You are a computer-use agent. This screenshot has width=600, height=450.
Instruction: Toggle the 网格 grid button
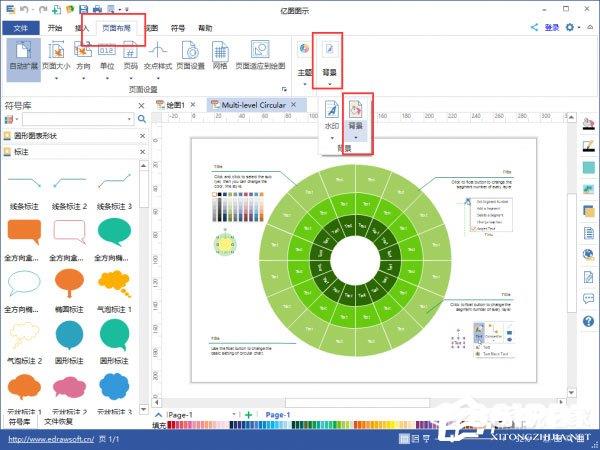(220, 55)
